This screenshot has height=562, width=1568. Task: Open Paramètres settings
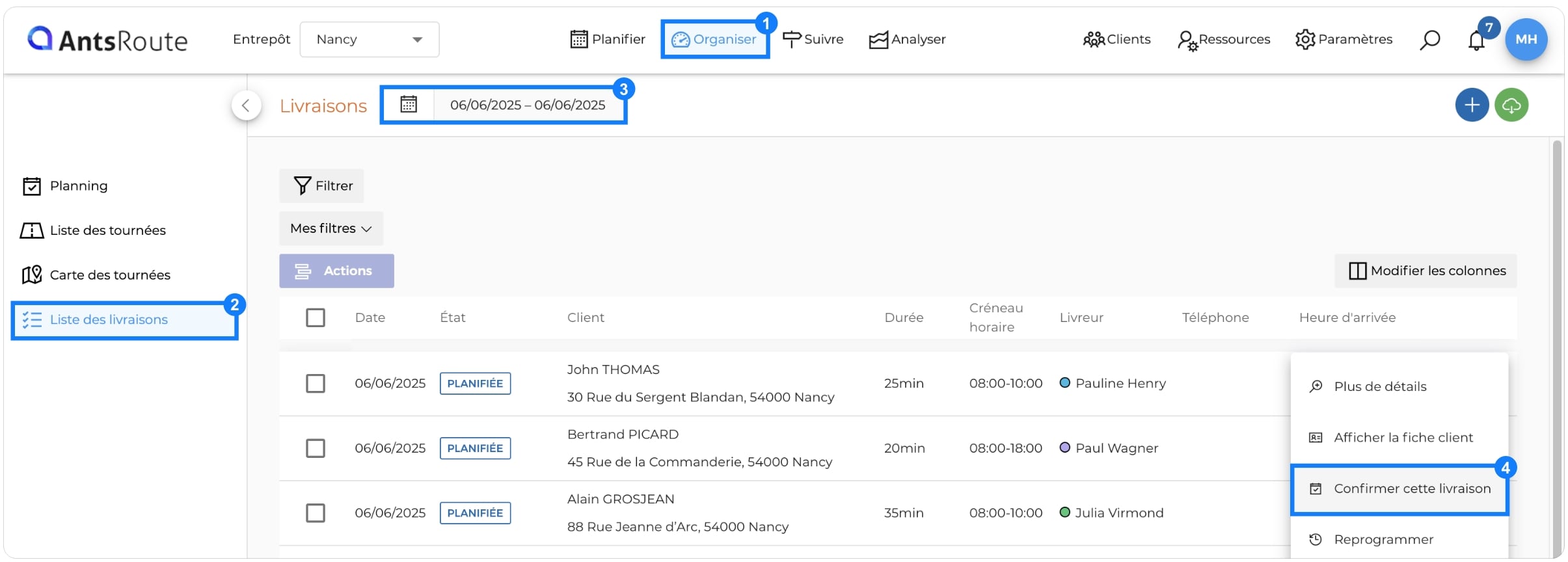click(1344, 40)
